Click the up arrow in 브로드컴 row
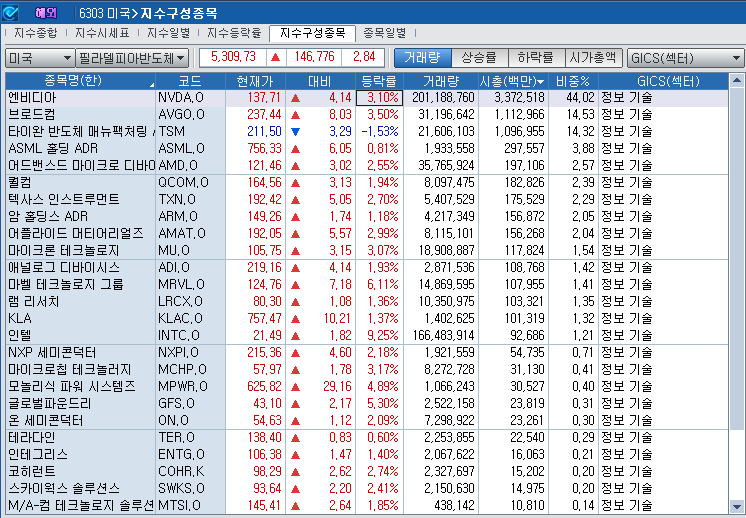Image resolution: width=746 pixels, height=518 pixels. (x=295, y=115)
